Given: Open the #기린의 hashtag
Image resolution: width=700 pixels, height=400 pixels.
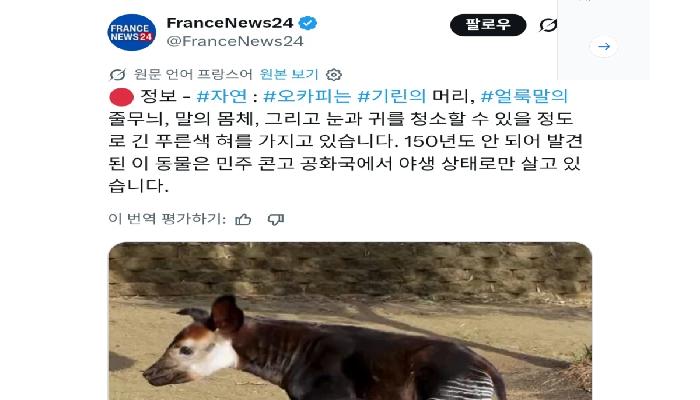Looking at the screenshot, I should 392,96.
